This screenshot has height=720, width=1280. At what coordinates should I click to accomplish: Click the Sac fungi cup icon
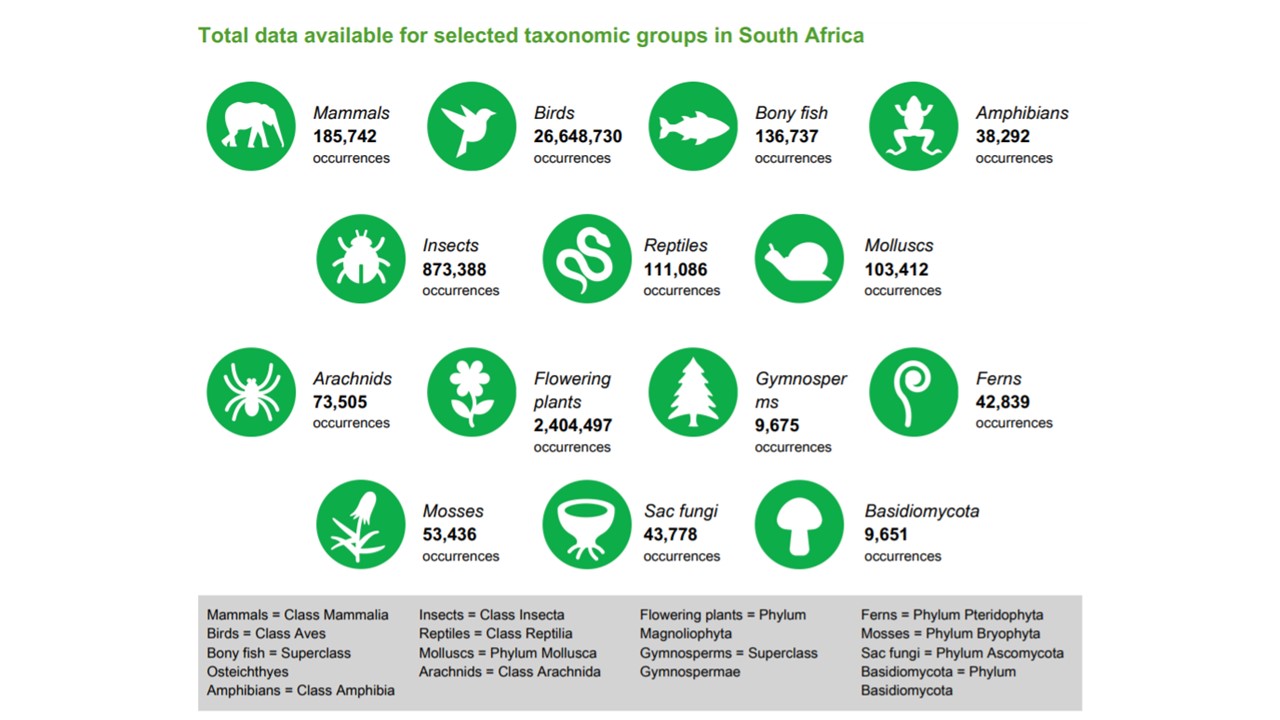pos(588,525)
